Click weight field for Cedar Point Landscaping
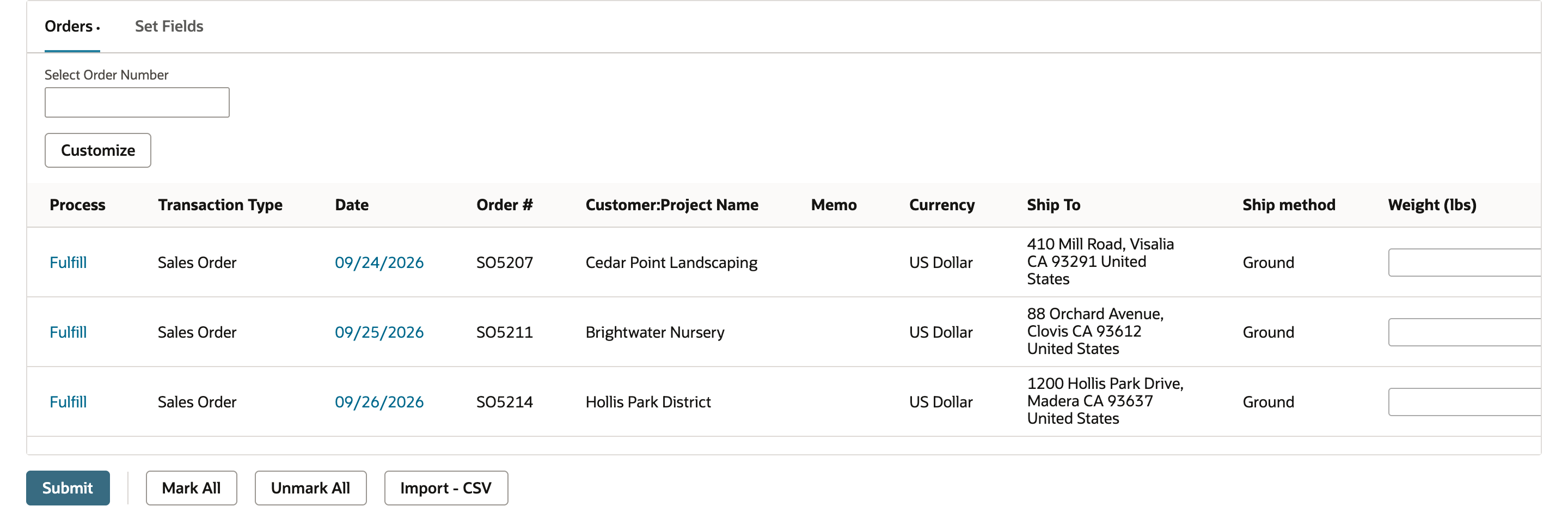The image size is (1568, 512). point(1465,263)
